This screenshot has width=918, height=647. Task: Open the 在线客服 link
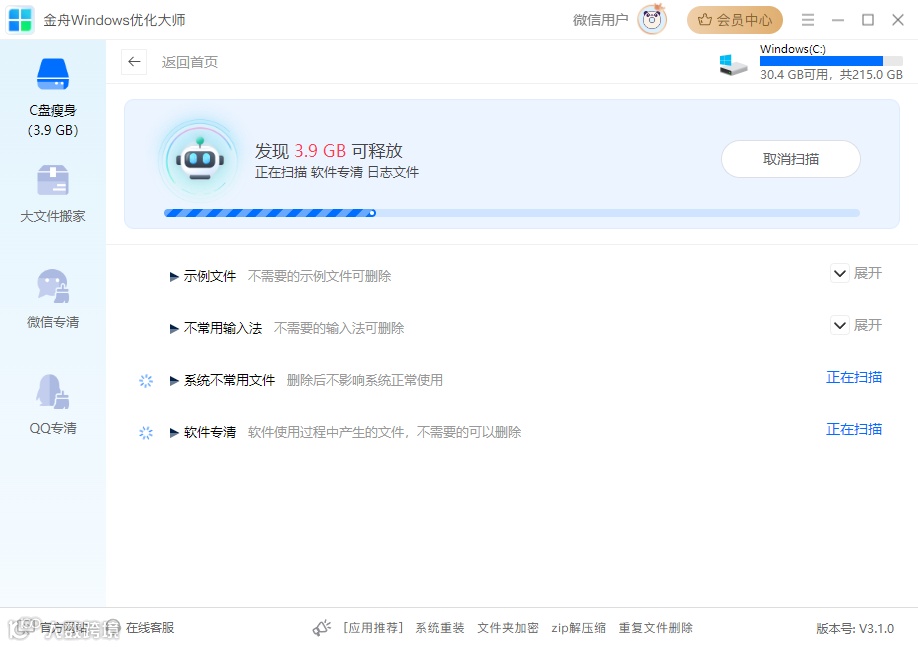[x=150, y=628]
